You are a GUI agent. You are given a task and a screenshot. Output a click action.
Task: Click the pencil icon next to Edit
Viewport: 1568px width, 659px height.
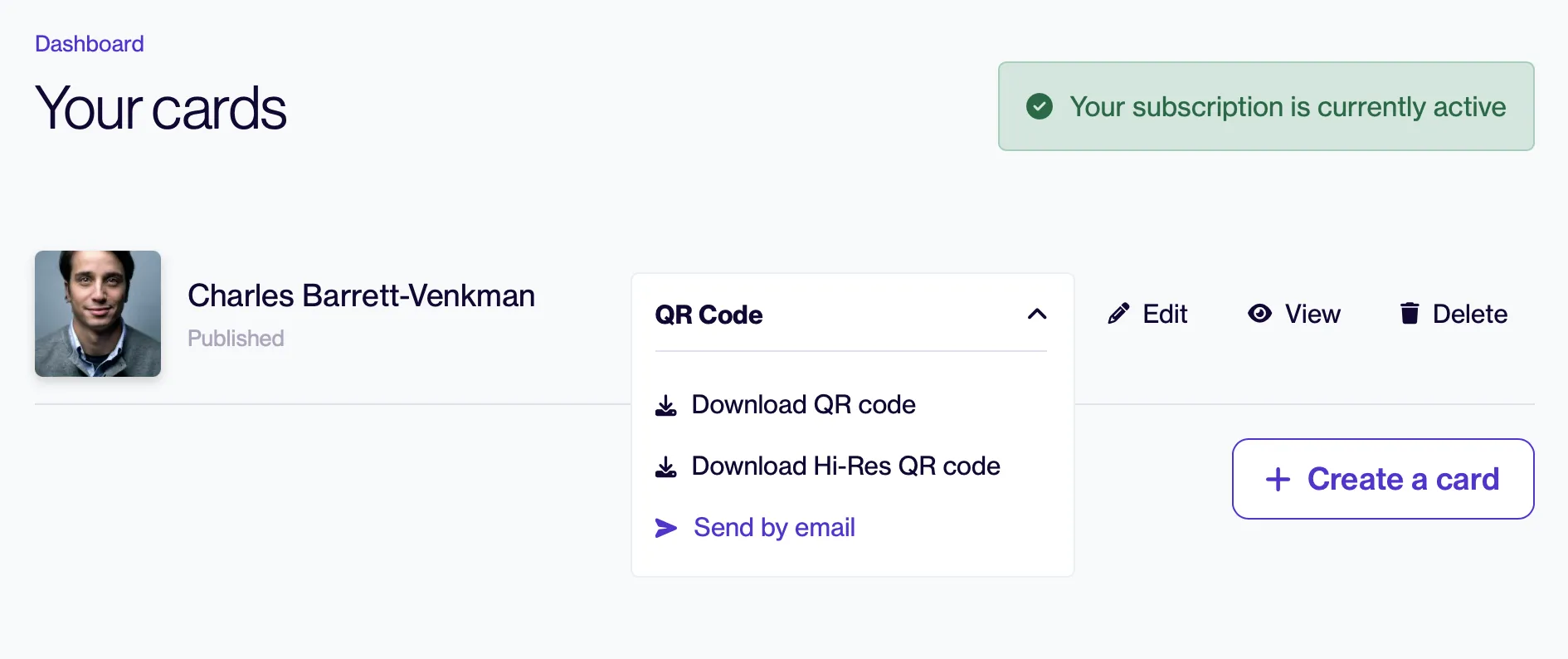[x=1118, y=313]
